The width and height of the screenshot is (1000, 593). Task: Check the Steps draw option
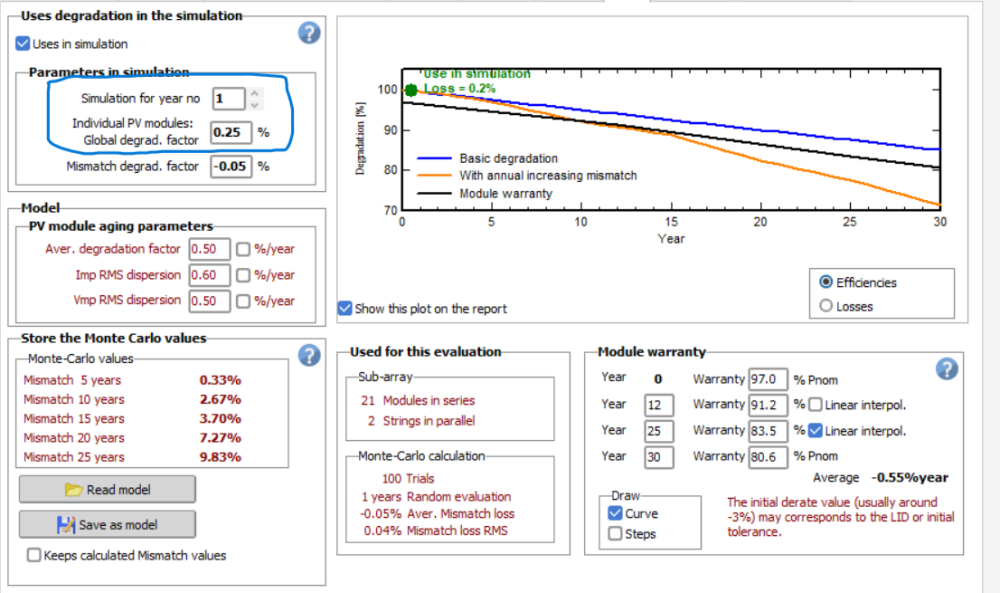click(615, 534)
